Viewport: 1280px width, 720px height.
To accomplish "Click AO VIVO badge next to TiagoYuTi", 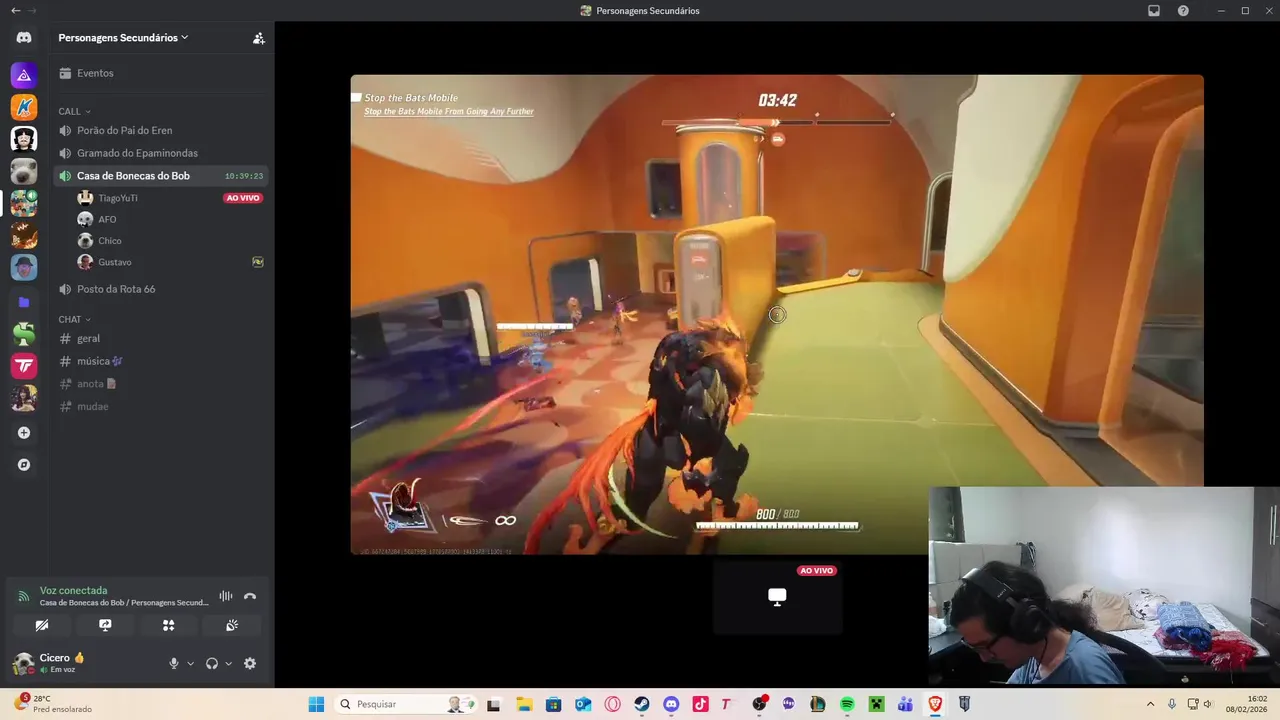I will click(243, 198).
